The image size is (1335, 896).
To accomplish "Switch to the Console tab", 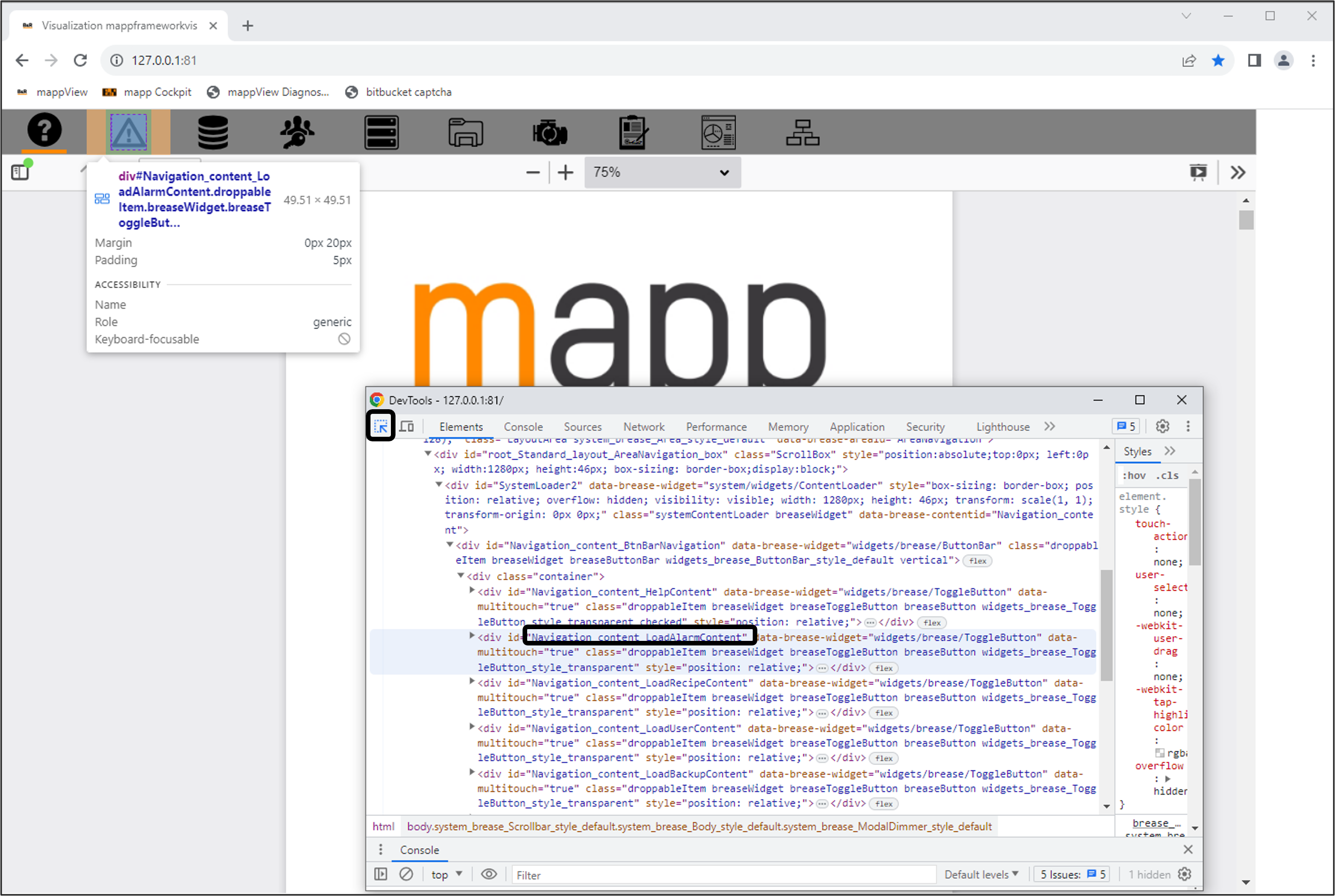I will tap(523, 427).
